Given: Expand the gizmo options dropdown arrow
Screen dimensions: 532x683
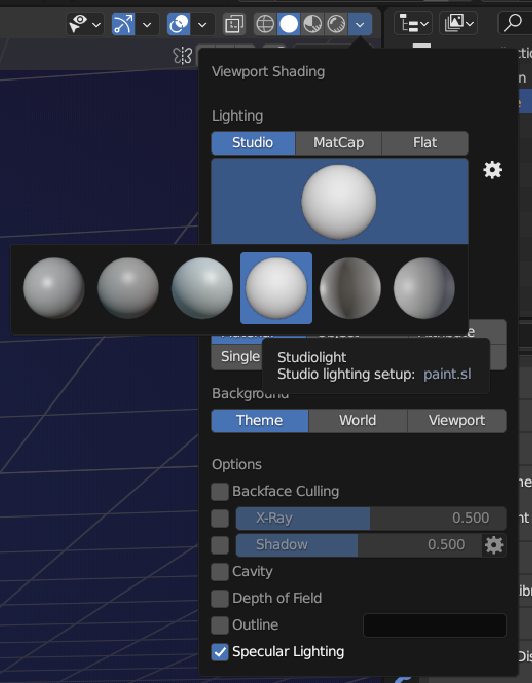Looking at the screenshot, I should [147, 24].
